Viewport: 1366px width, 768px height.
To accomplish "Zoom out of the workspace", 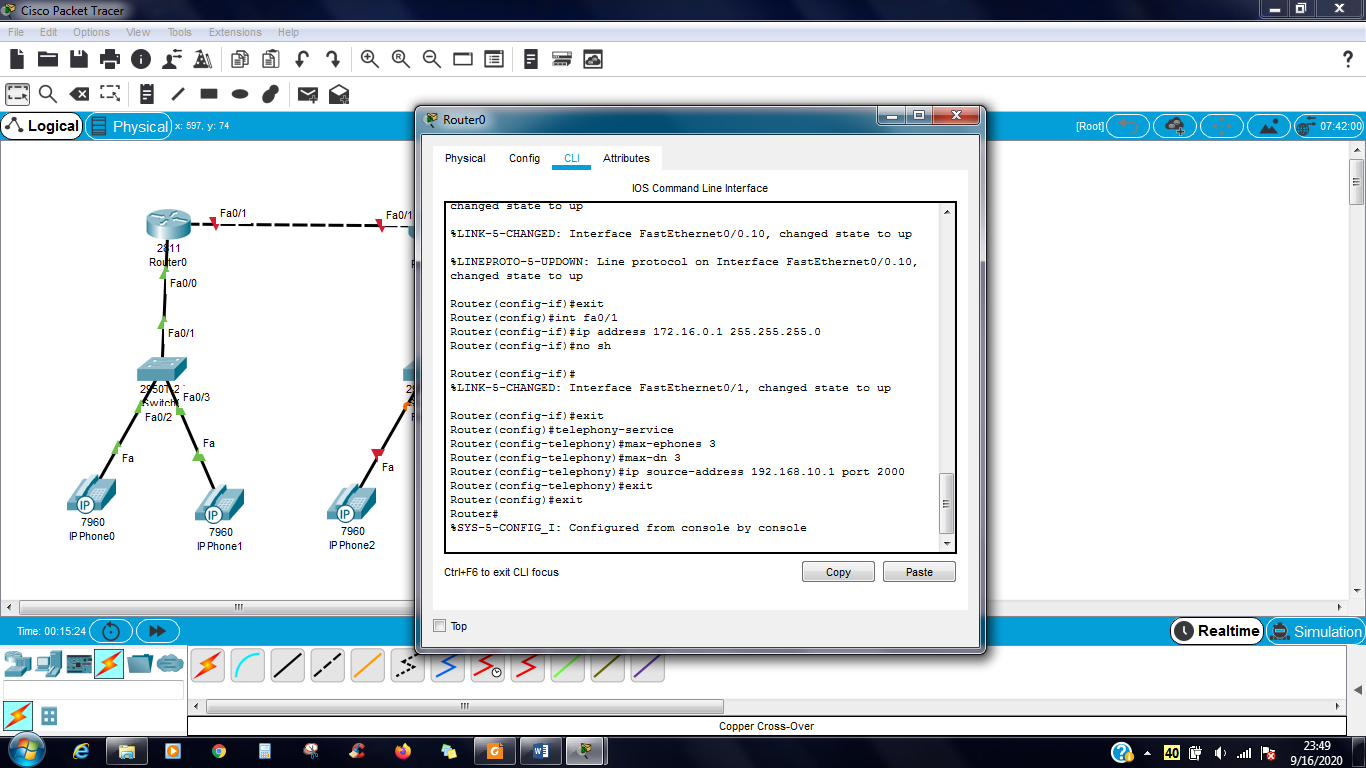I will [x=432, y=59].
